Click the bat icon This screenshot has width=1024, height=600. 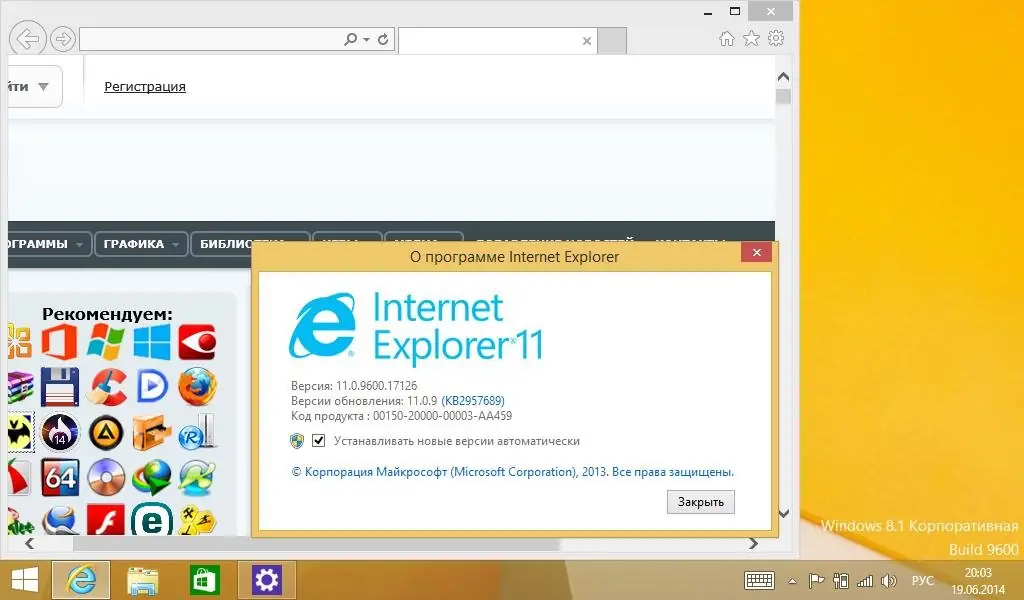(x=20, y=432)
